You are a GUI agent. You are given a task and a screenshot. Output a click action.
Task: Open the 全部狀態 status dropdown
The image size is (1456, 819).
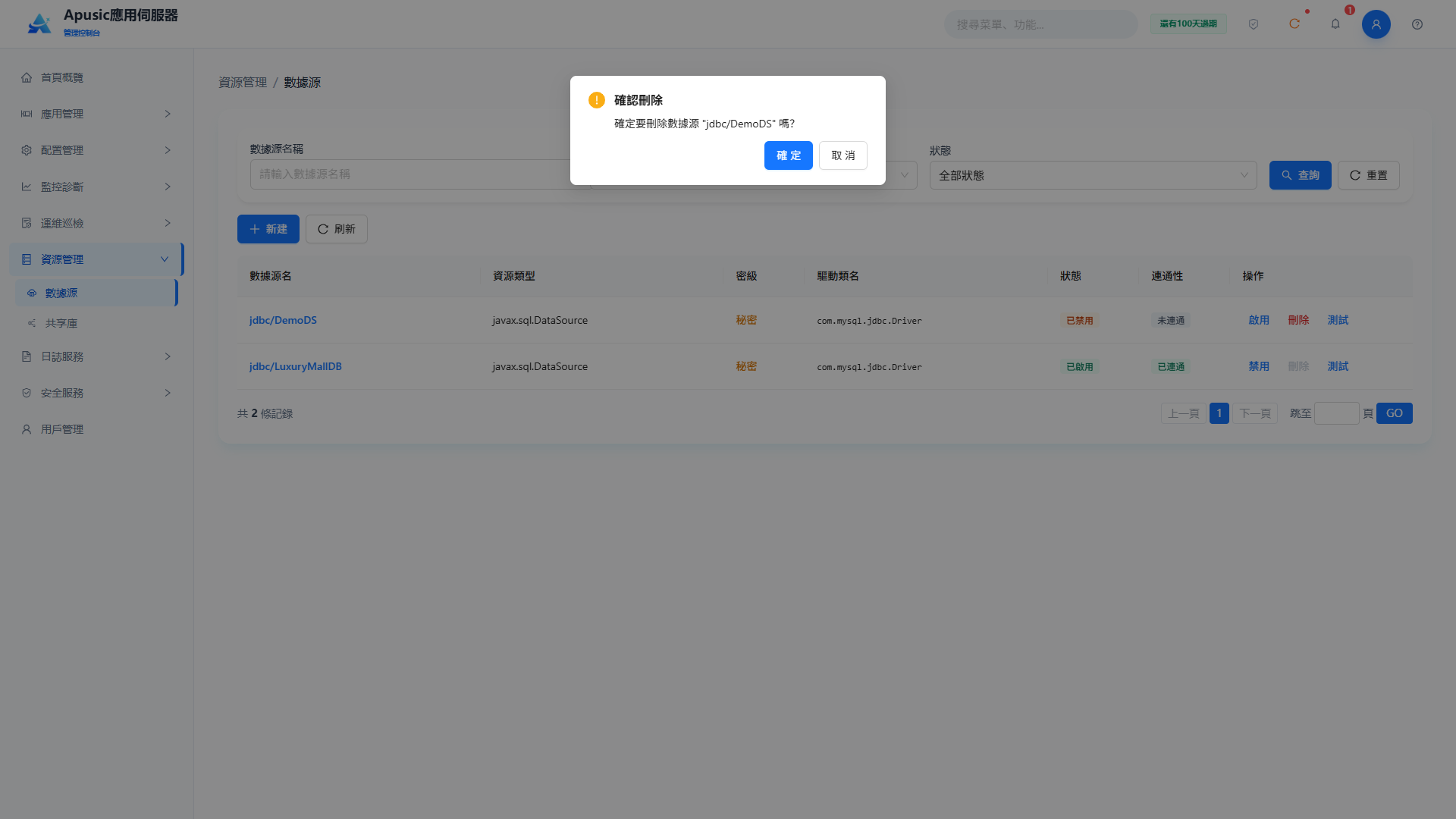click(x=1093, y=175)
